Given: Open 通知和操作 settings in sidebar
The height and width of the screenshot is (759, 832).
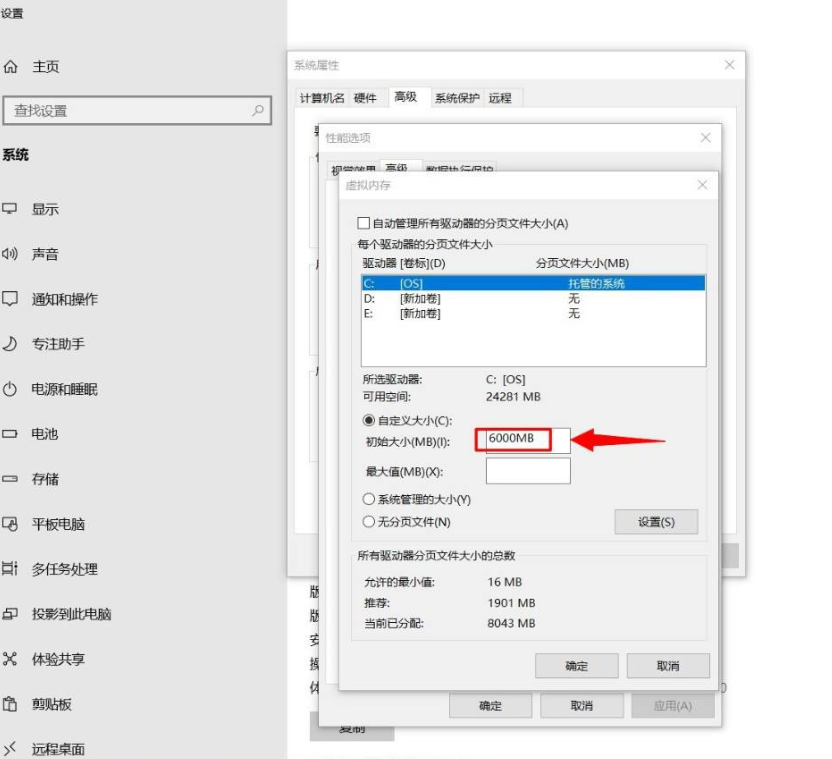Looking at the screenshot, I should click(x=65, y=299).
